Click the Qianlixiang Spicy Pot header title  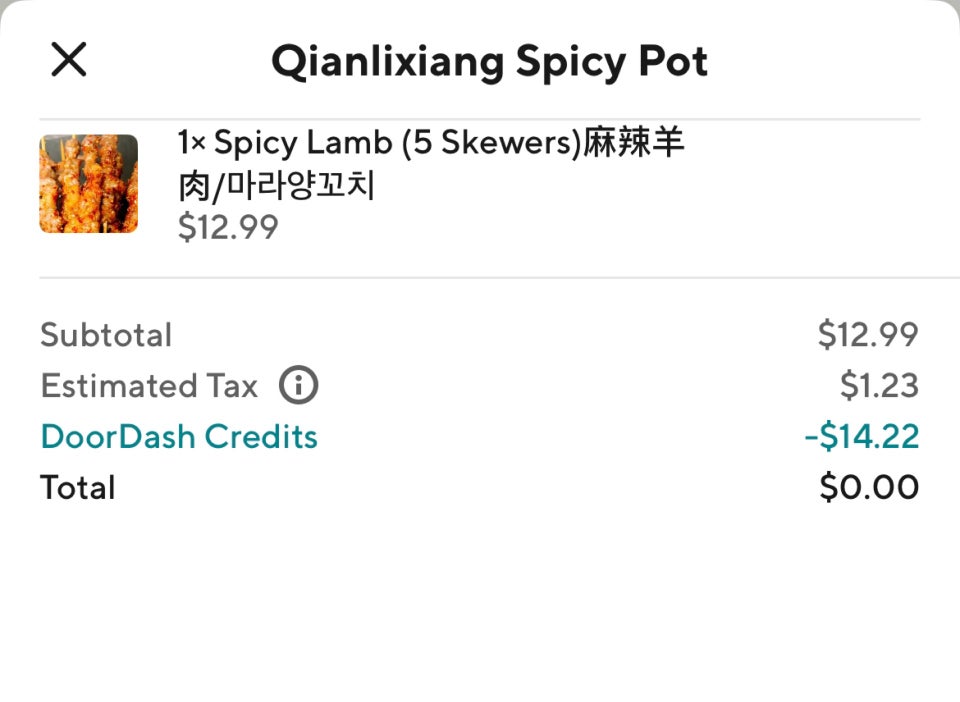click(x=489, y=62)
